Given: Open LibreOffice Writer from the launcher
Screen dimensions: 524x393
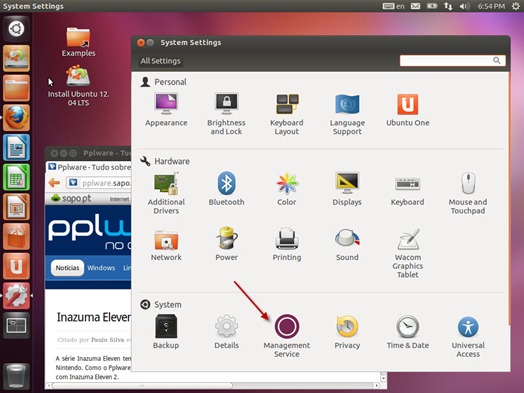Looking at the screenshot, I should point(16,147).
